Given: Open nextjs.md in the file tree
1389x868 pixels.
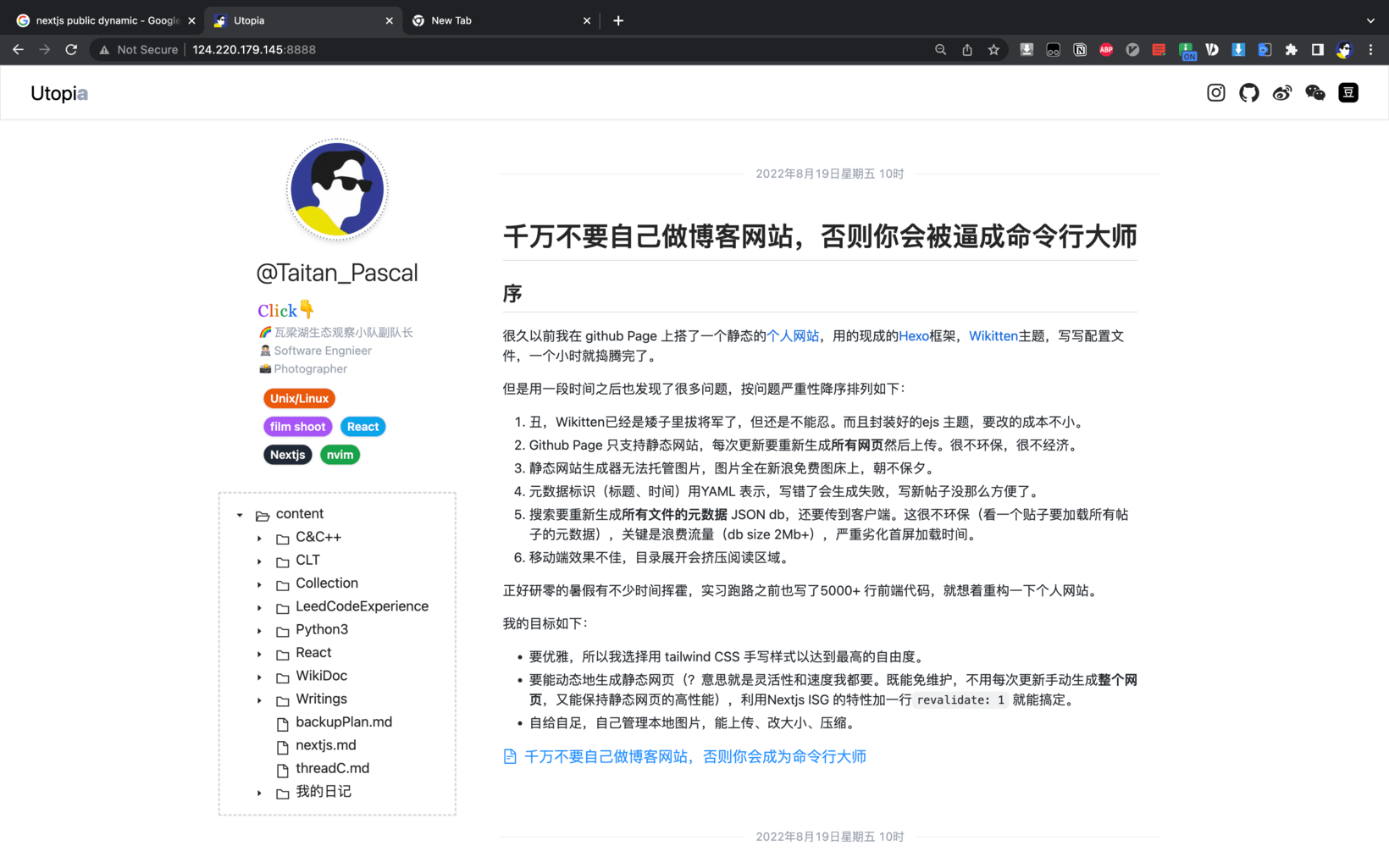Looking at the screenshot, I should coord(326,745).
